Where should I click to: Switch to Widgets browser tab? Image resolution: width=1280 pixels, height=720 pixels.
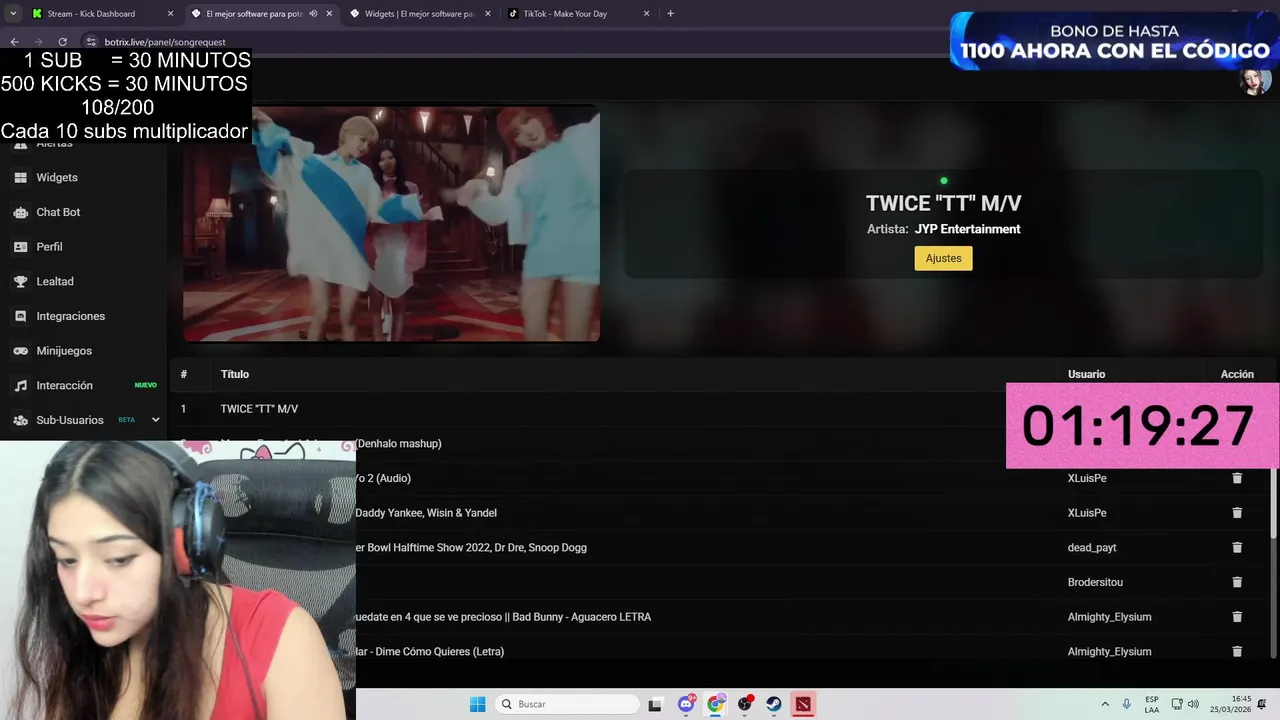tap(419, 14)
